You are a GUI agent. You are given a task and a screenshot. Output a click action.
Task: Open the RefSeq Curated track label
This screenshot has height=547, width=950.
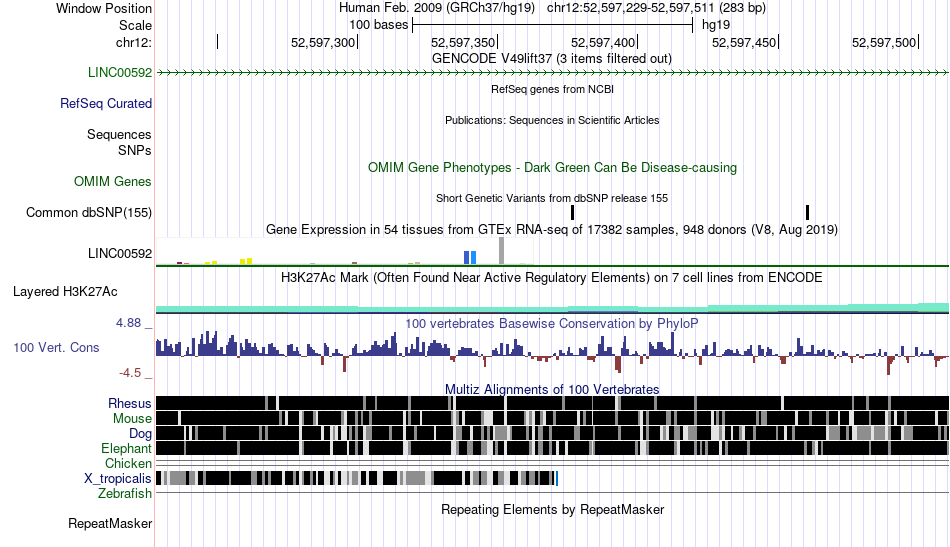tap(106, 104)
